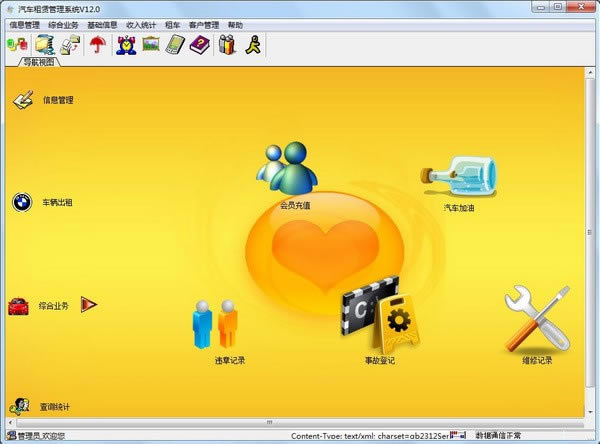This screenshot has height=444, width=600.
Task: Click the vertical scrollbar up arrow
Action: [x=590, y=72]
